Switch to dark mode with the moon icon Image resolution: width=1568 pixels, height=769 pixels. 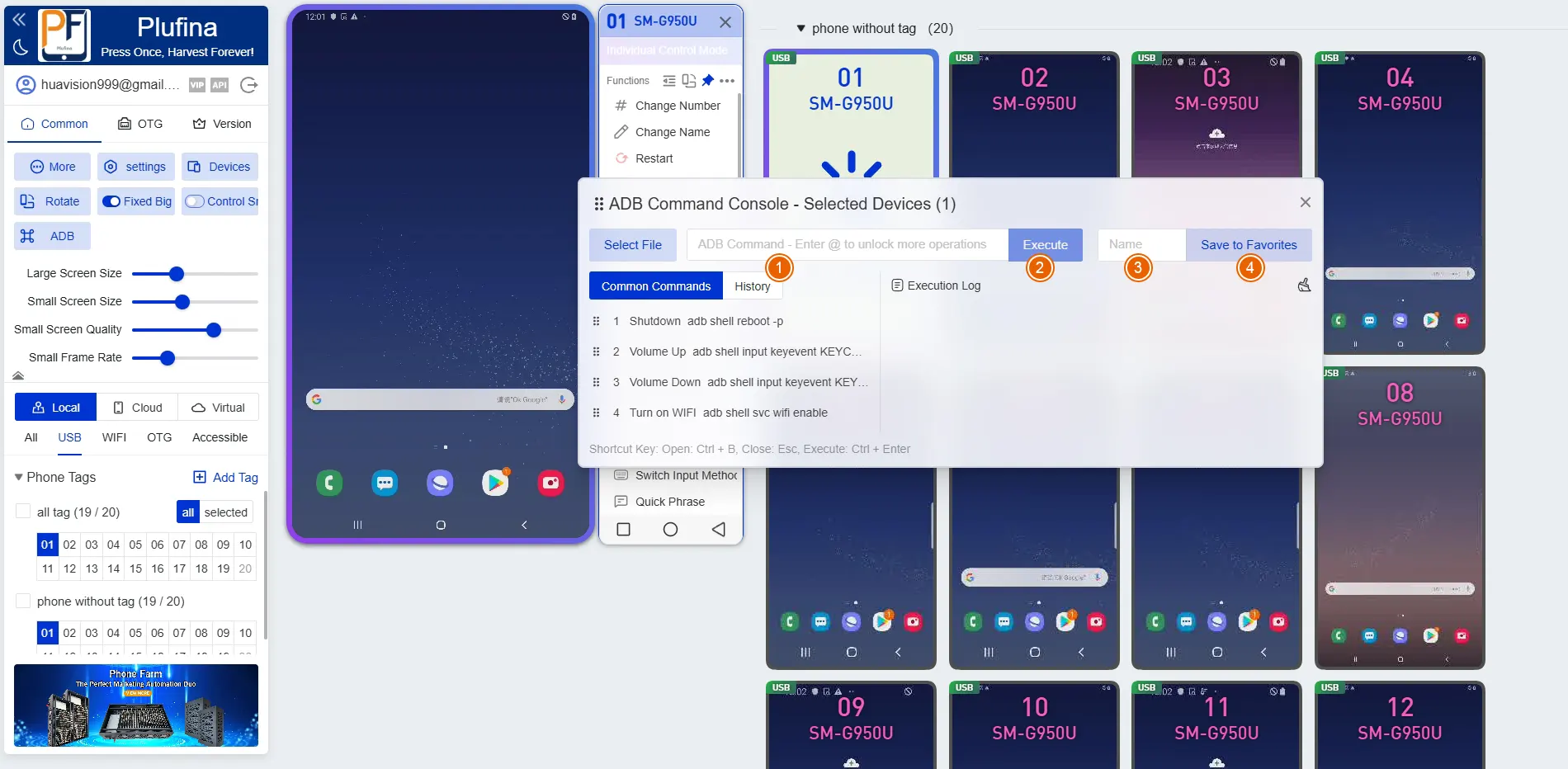[x=21, y=48]
